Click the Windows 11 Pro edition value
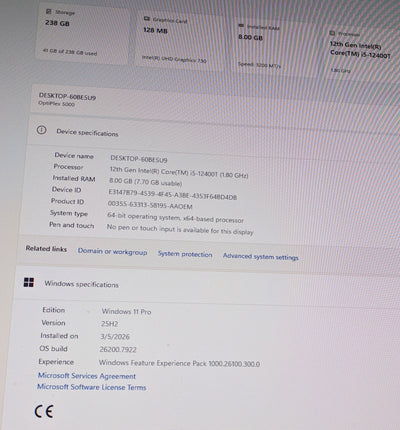 [x=126, y=312]
